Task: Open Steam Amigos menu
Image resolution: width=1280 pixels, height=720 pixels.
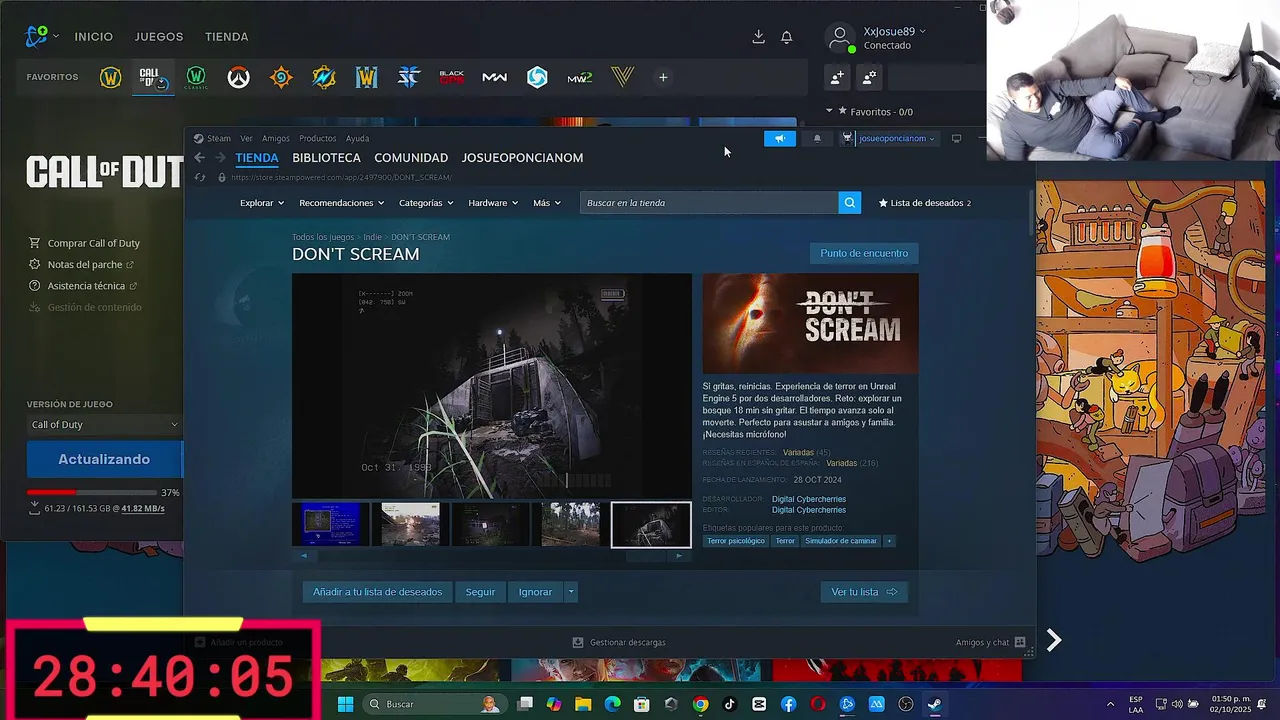Action: pos(276,138)
